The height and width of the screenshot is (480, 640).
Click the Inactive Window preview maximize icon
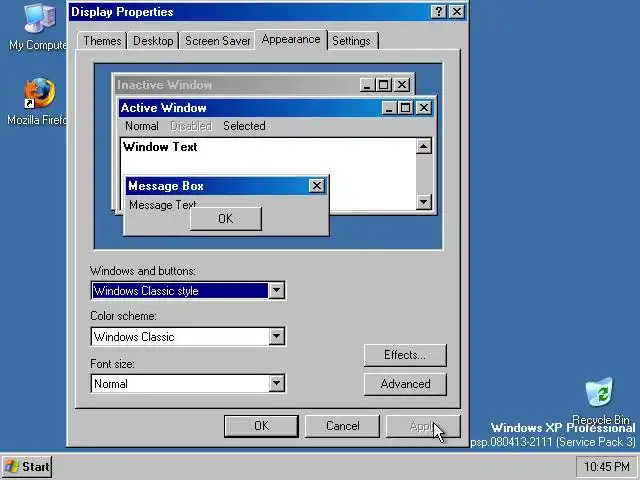[383, 85]
